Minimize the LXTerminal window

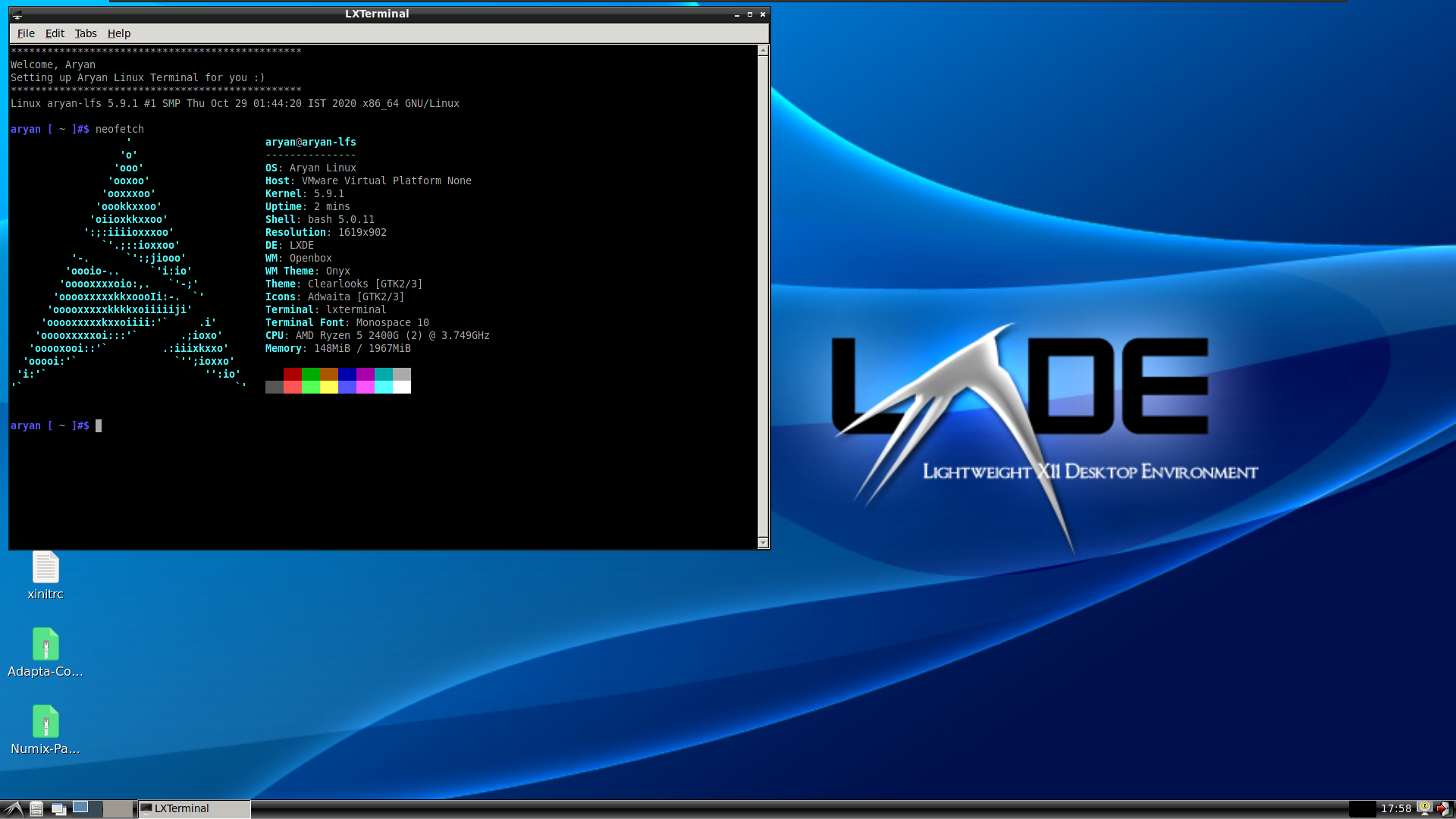click(737, 14)
